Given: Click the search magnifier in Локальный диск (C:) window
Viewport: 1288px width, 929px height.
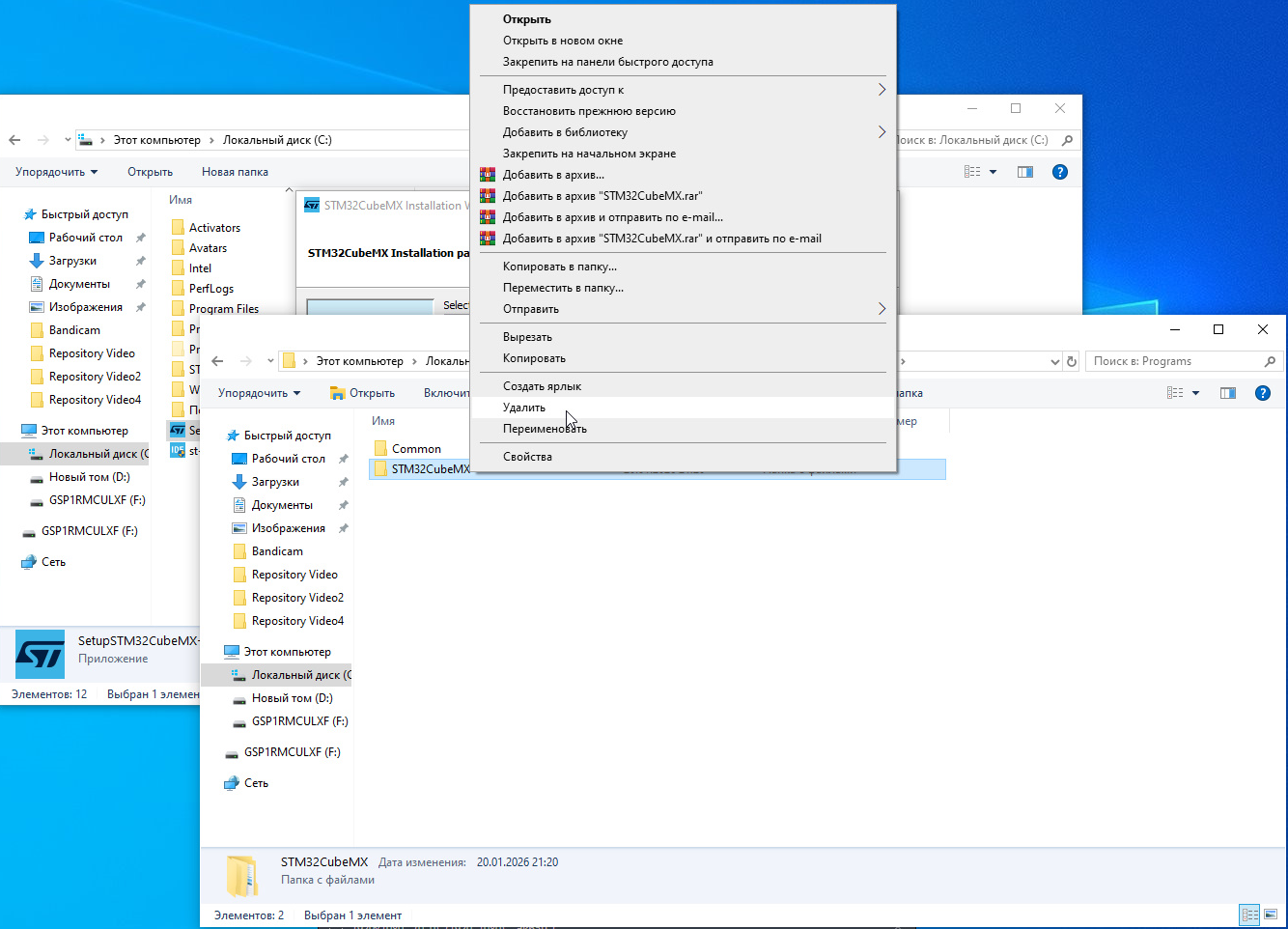Looking at the screenshot, I should tap(1067, 140).
